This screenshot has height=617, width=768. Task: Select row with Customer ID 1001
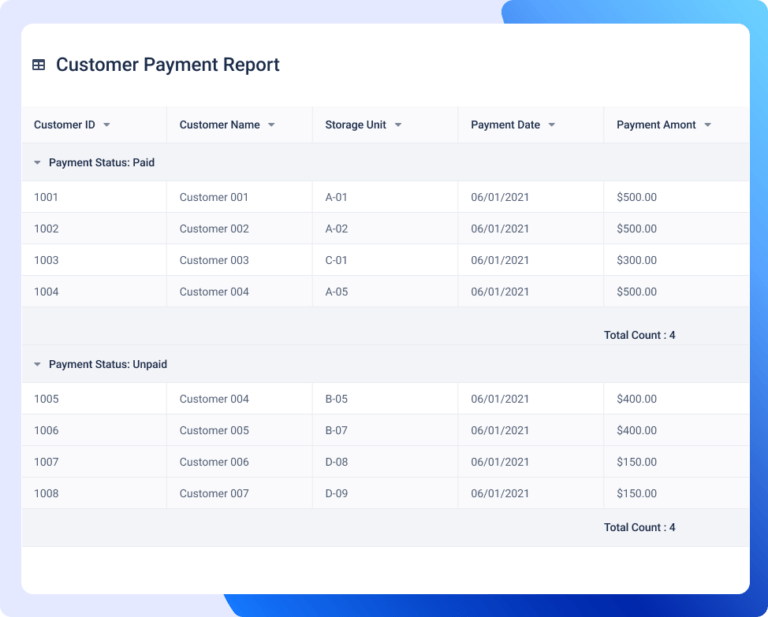pos(385,197)
